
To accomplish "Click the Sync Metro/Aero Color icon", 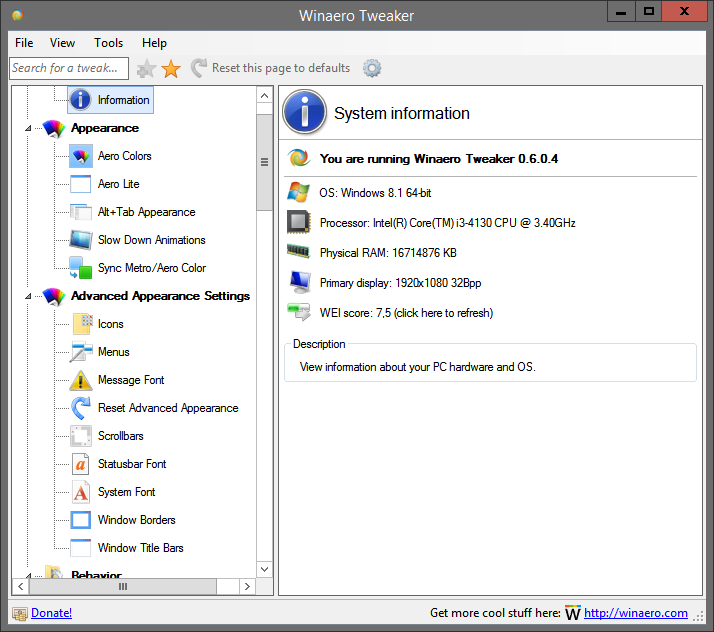I will (81, 268).
